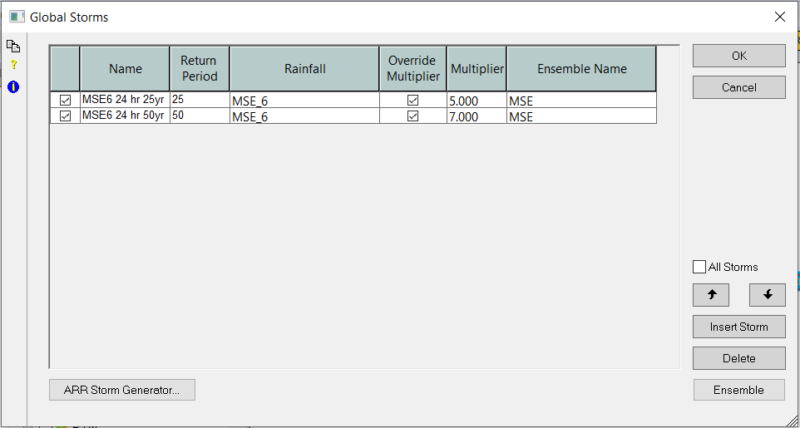Move storm up with up arrow button
Viewport: 800px width, 428px height.
click(x=711, y=295)
